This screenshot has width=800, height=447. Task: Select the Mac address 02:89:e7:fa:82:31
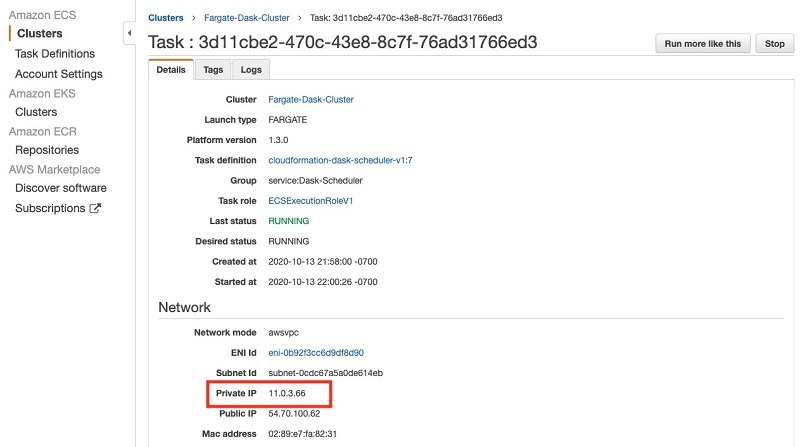pyautogui.click(x=303, y=434)
